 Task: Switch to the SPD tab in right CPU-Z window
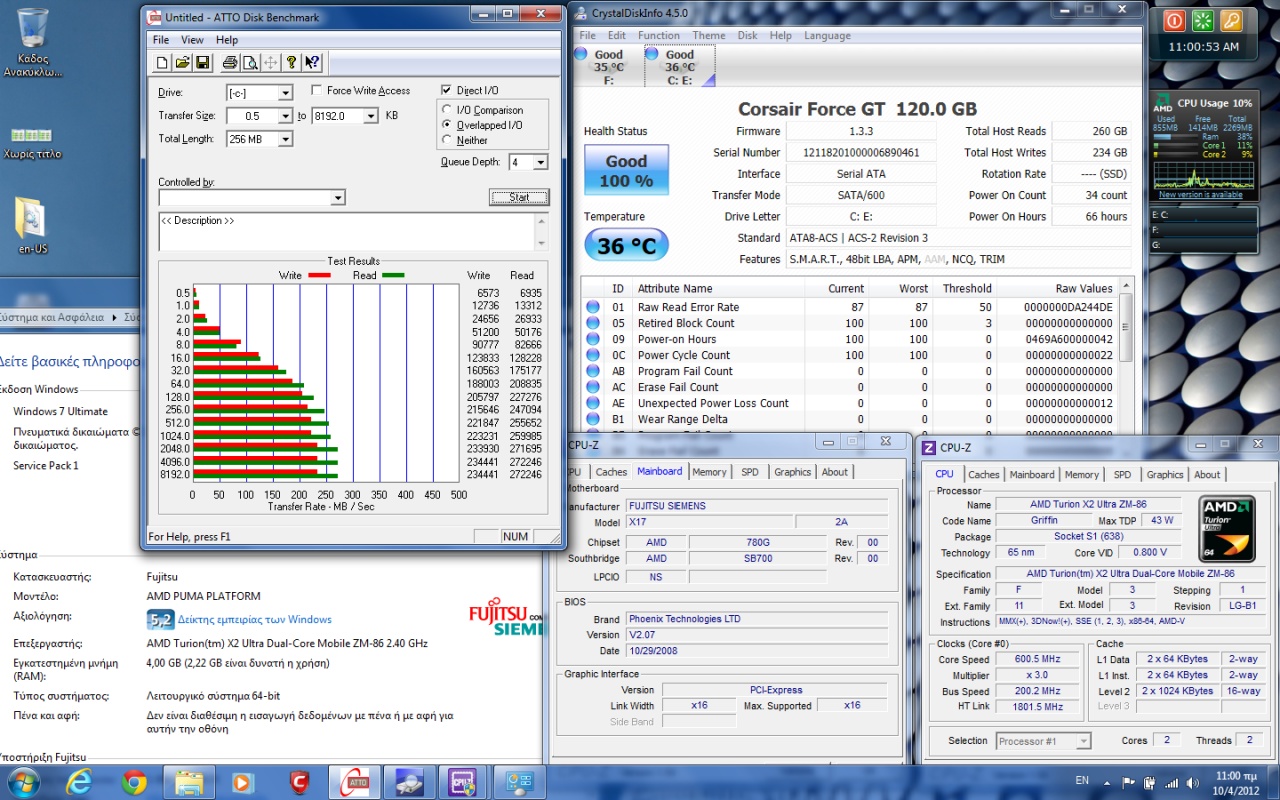(1123, 475)
